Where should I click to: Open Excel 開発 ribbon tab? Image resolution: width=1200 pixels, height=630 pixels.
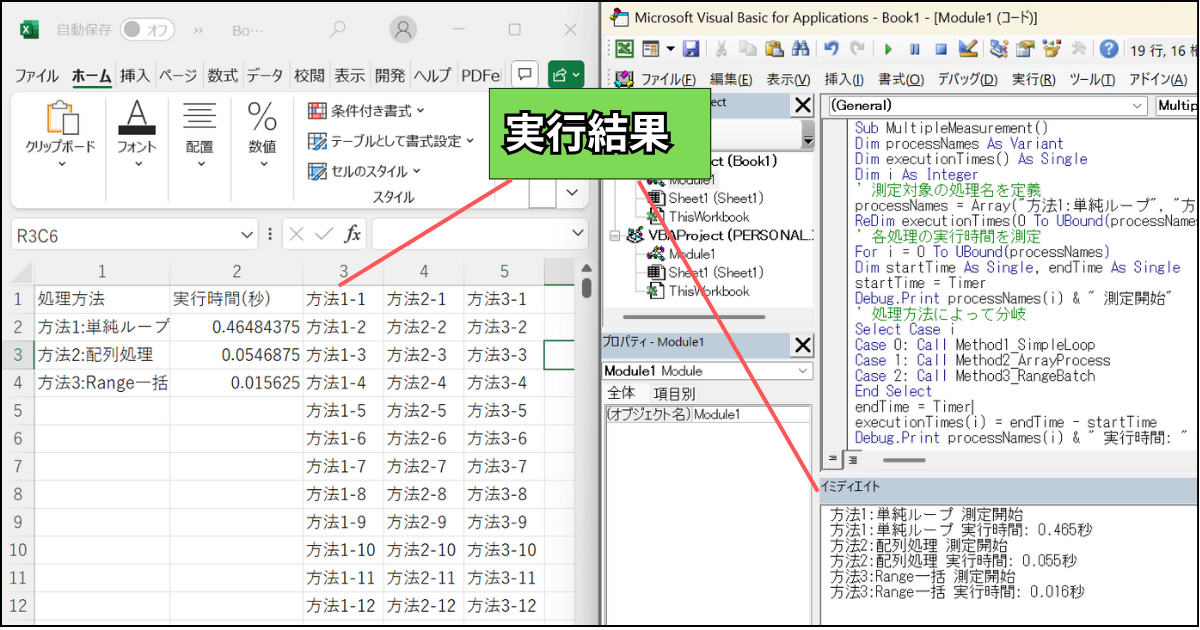[390, 75]
